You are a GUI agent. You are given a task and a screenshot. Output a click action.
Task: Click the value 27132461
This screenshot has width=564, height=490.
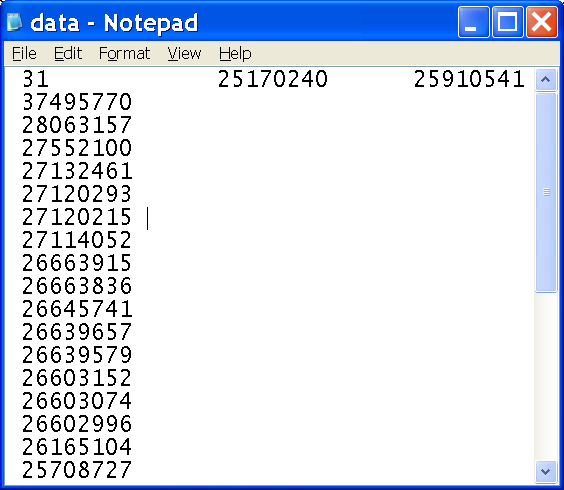point(77,171)
